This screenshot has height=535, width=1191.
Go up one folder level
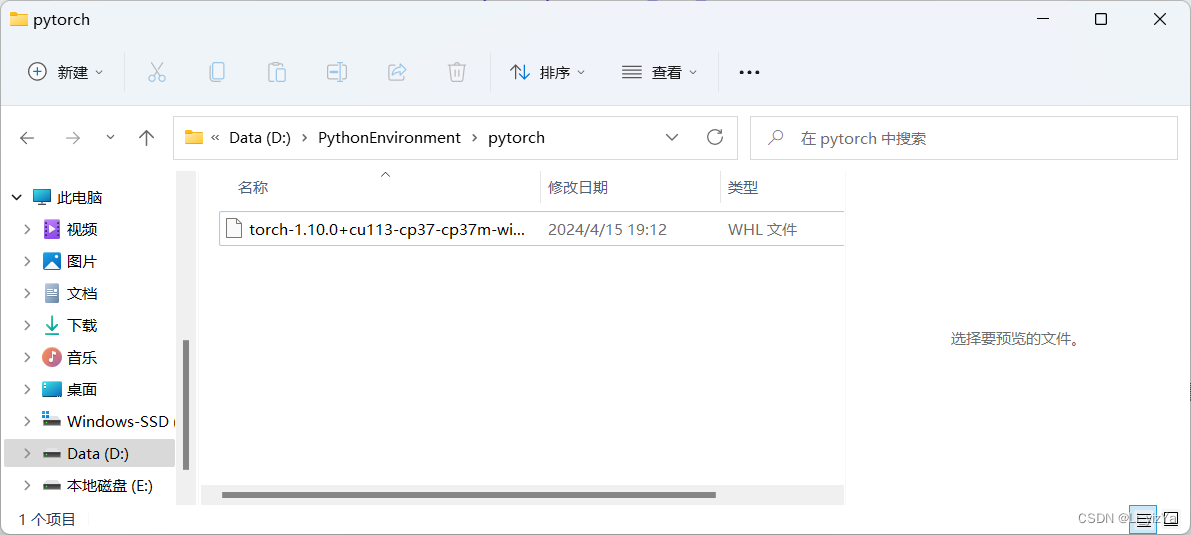click(147, 138)
